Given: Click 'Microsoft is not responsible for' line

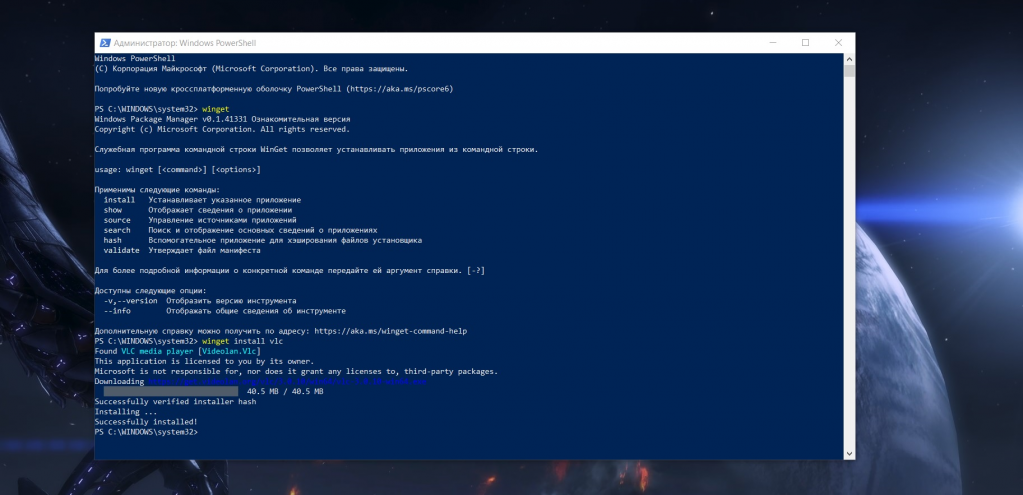Looking at the screenshot, I should coord(296,372).
